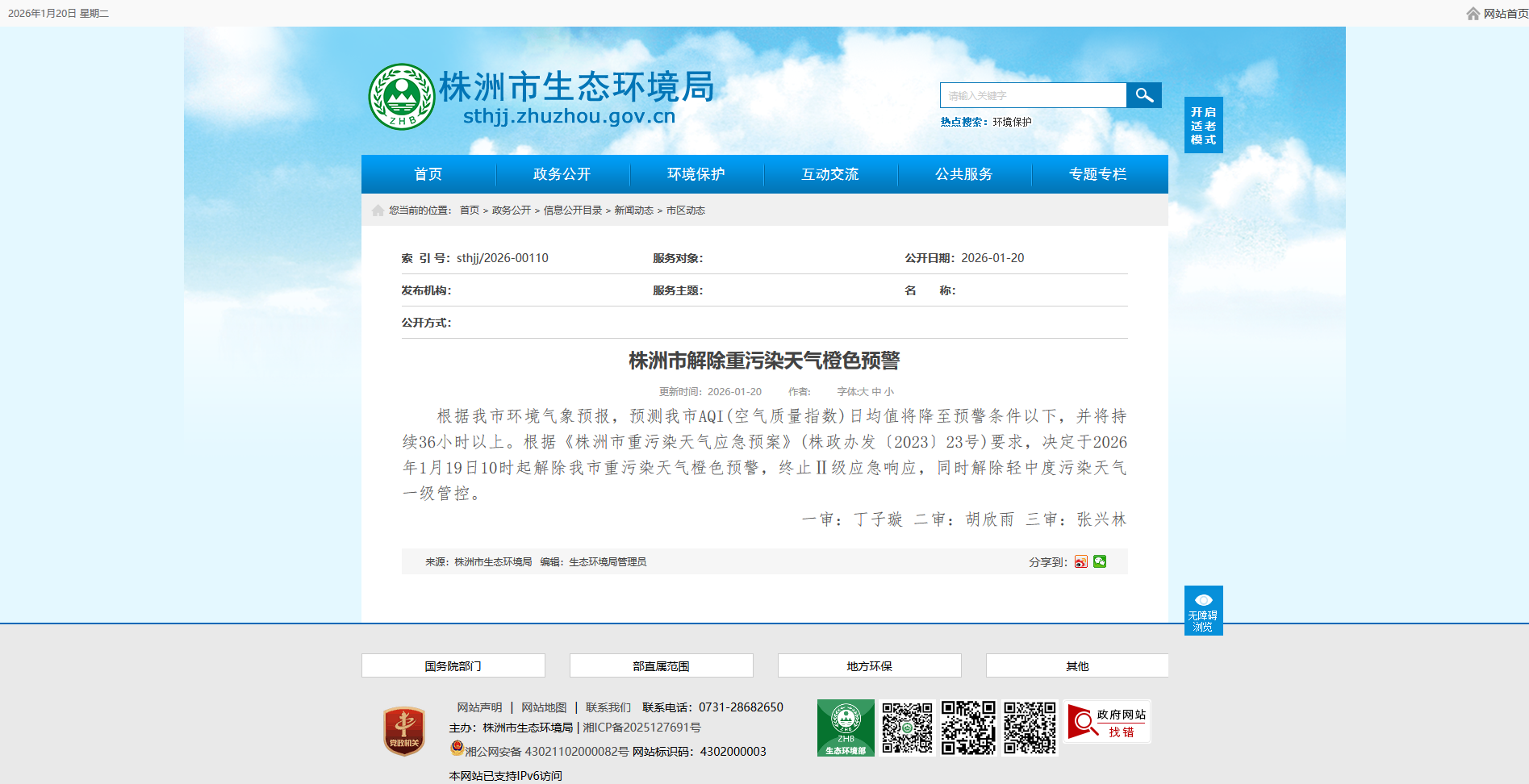
Task: Enable the elderly-friendly mode toggle
Action: [x=1203, y=125]
